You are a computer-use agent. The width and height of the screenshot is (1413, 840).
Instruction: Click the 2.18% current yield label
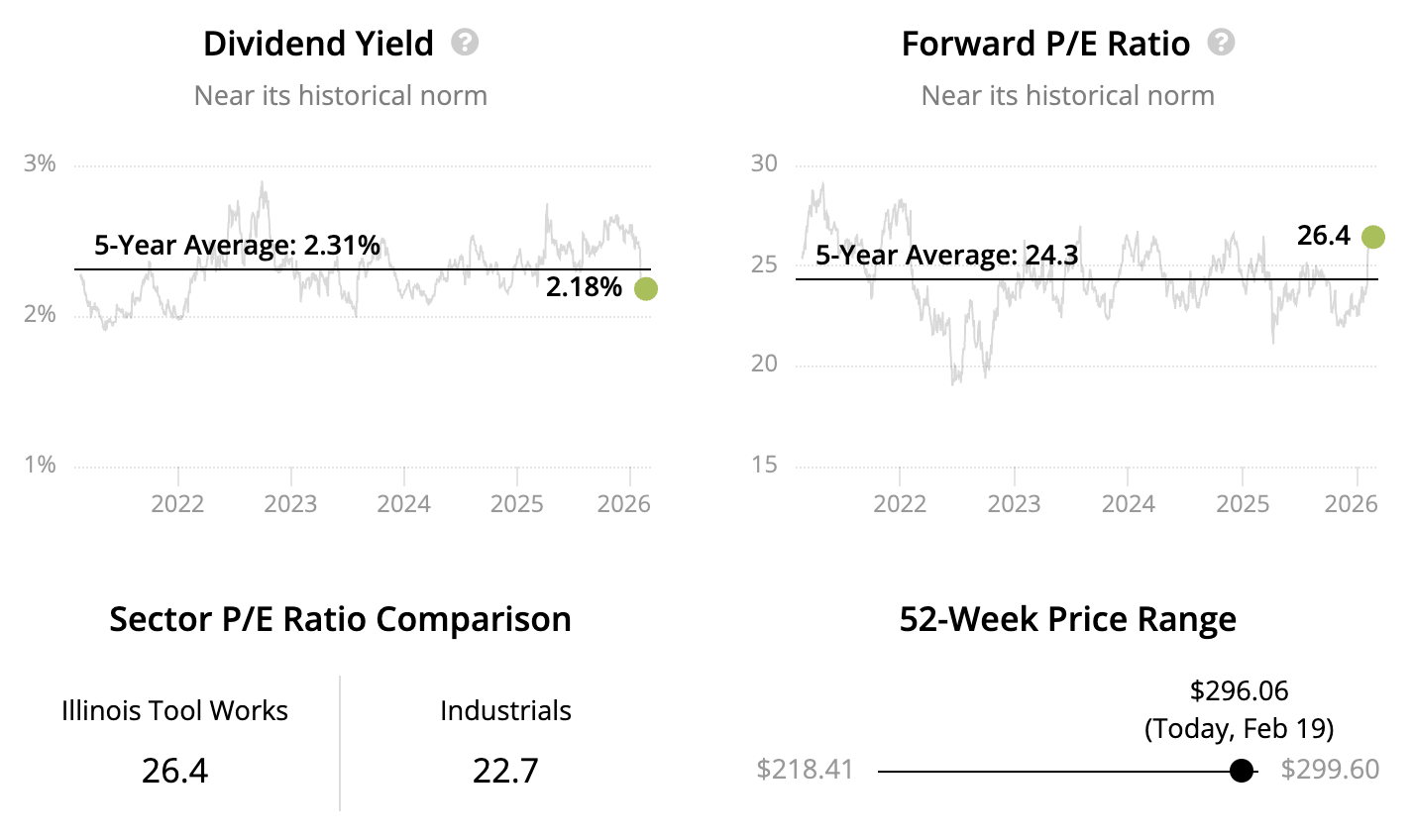584,287
